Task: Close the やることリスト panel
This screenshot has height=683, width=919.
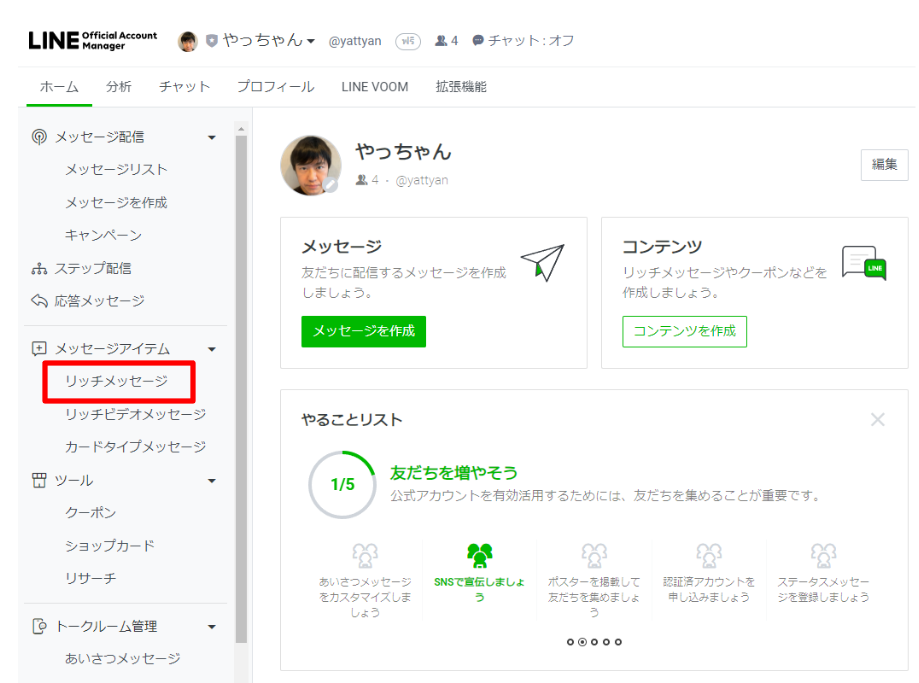Action: (877, 419)
